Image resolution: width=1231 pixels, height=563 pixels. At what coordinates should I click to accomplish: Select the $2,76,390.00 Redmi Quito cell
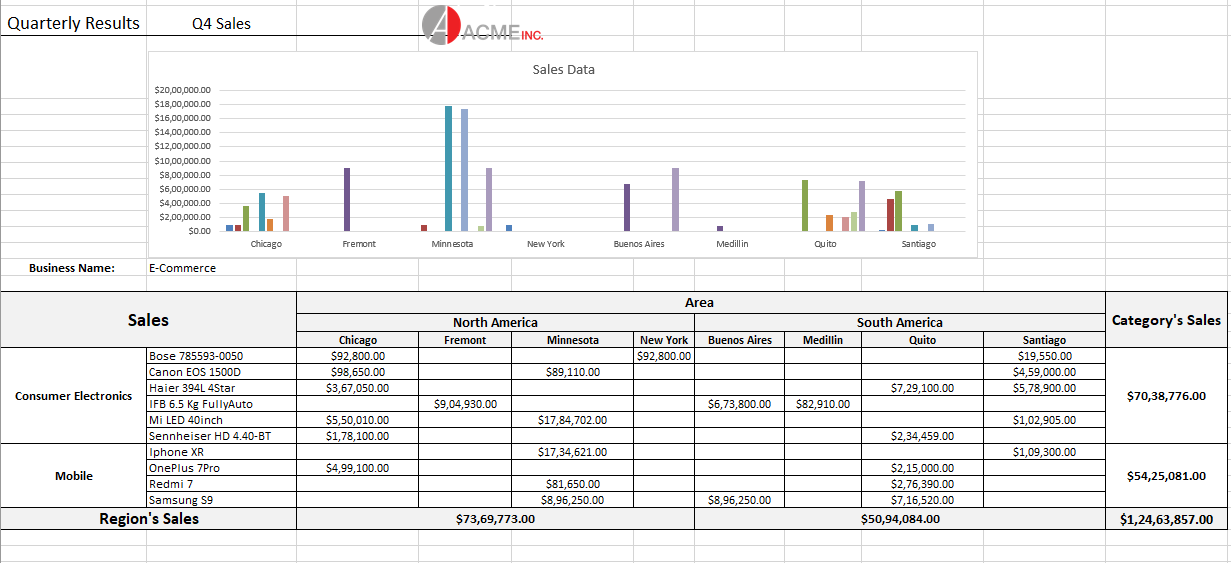tap(922, 484)
